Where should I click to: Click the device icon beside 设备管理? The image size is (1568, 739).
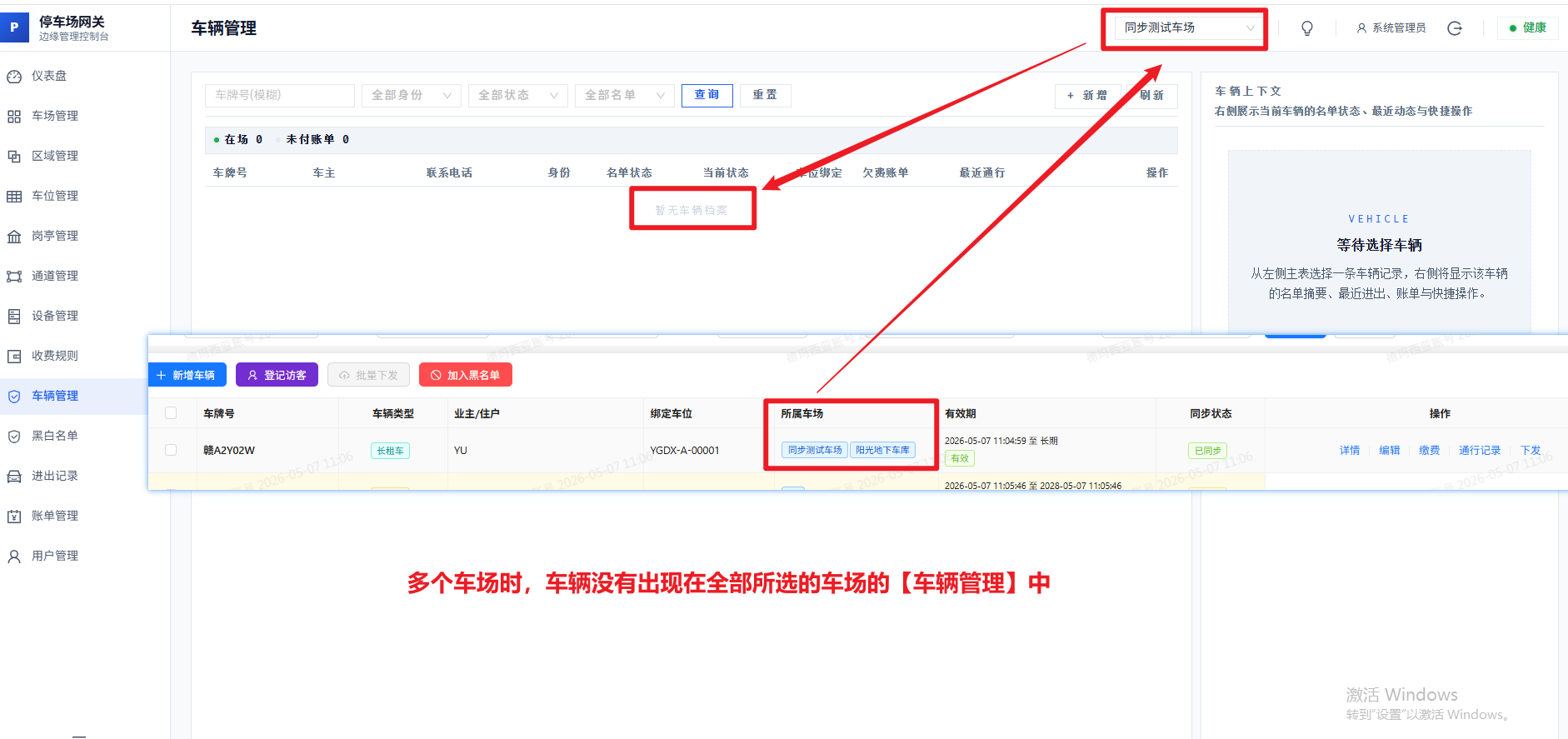point(14,317)
